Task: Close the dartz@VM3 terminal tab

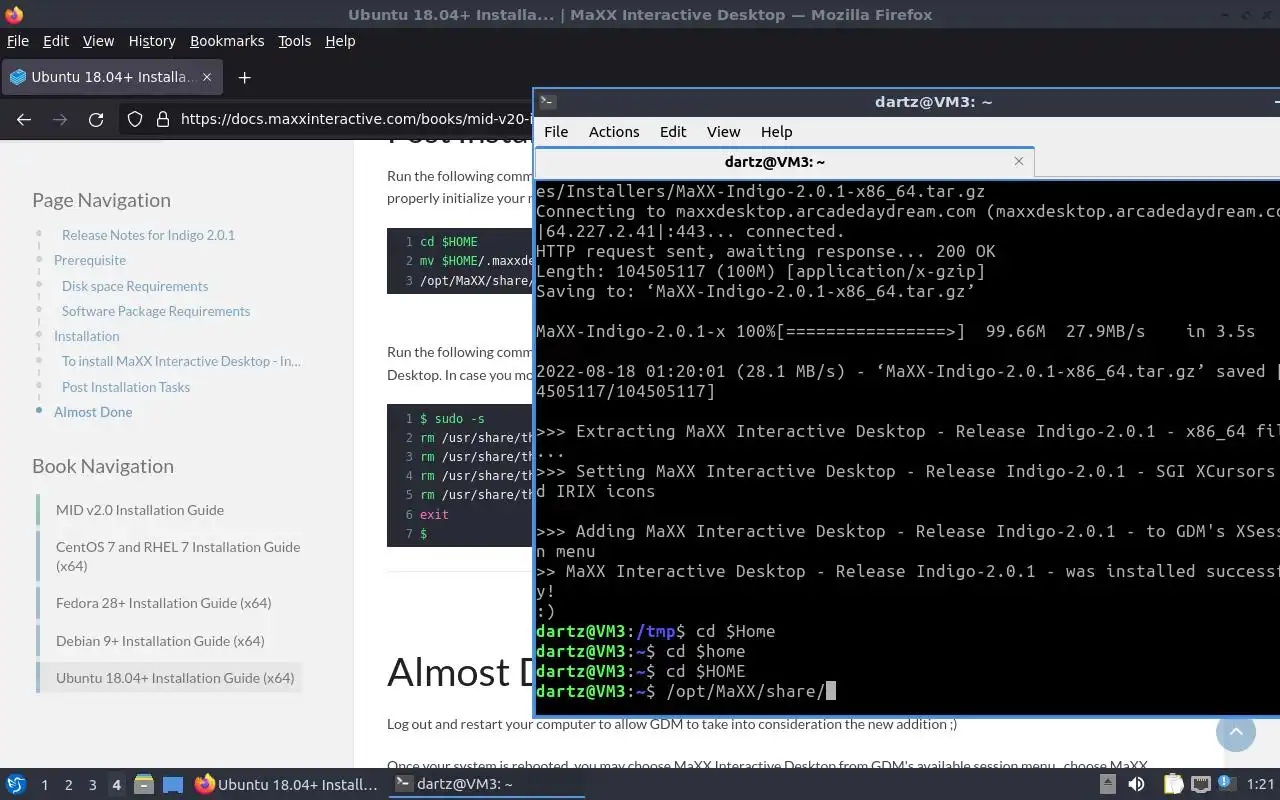Action: pyautogui.click(x=1019, y=161)
